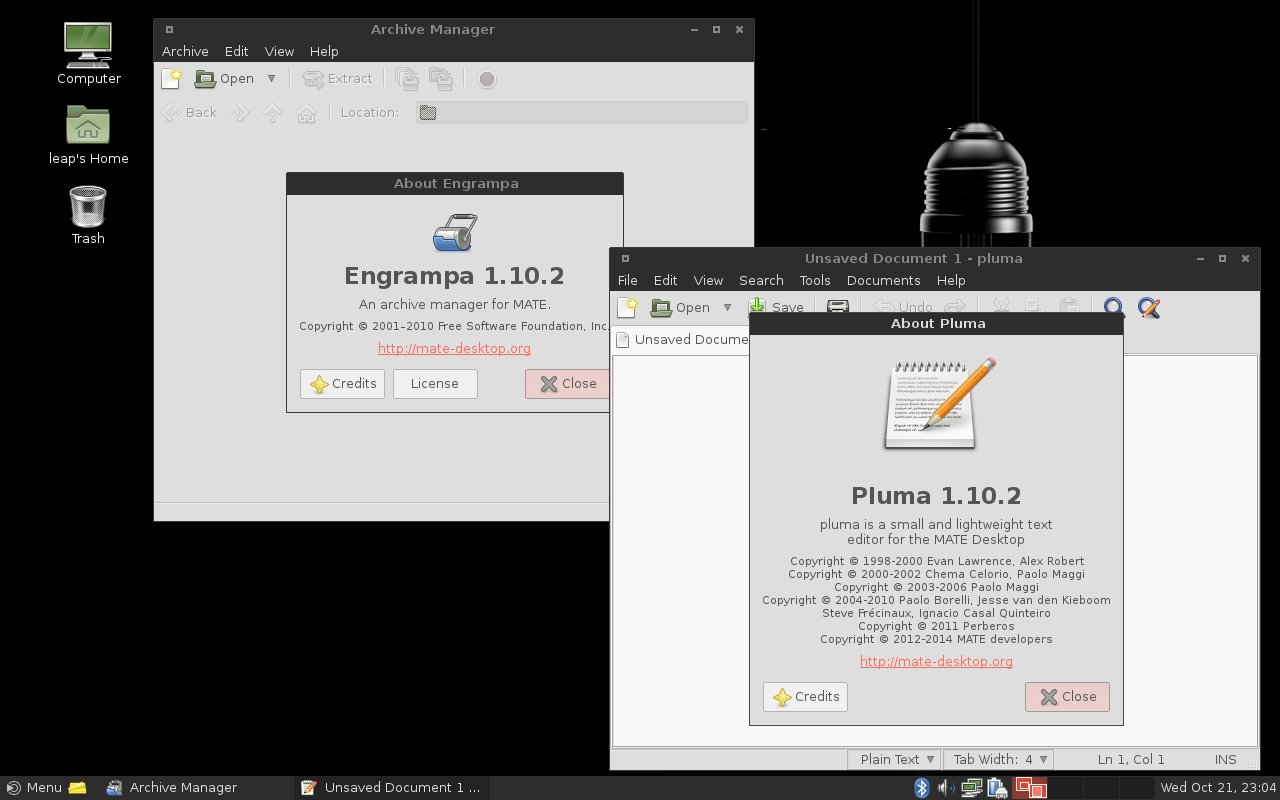Click the Find and Replace icon in pluma
1280x800 pixels.
point(1148,308)
